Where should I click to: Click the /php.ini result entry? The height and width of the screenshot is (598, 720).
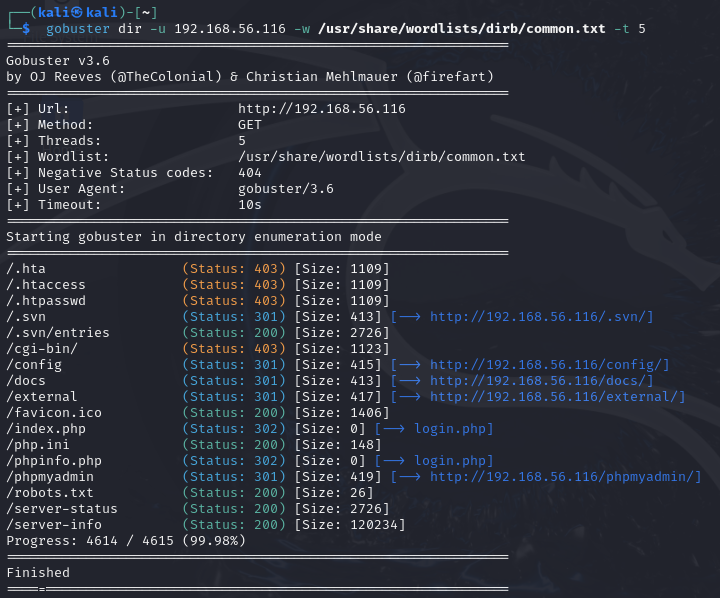tap(38, 445)
